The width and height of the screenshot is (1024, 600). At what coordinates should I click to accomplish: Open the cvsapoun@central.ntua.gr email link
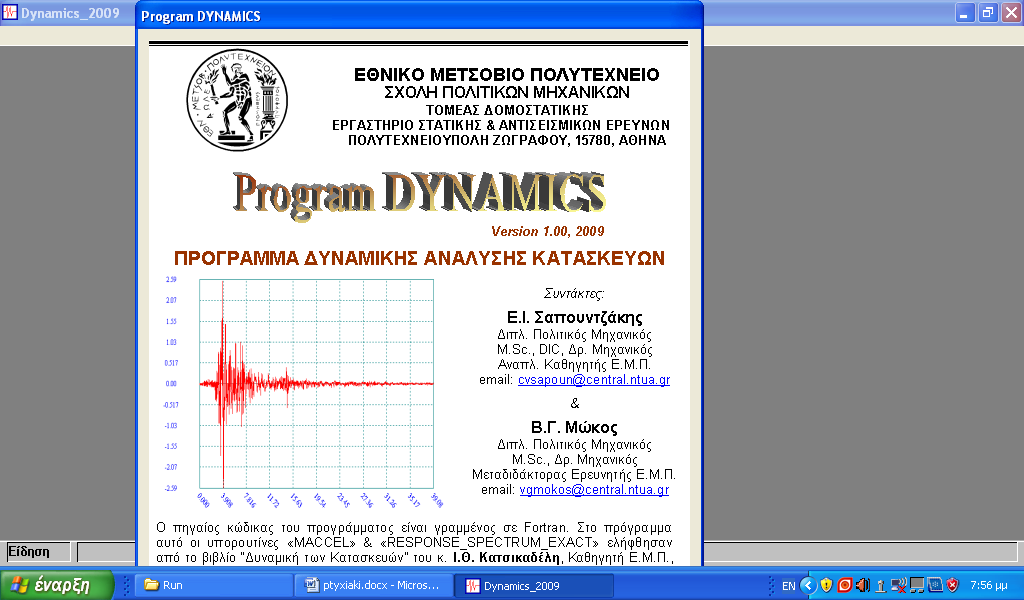594,379
